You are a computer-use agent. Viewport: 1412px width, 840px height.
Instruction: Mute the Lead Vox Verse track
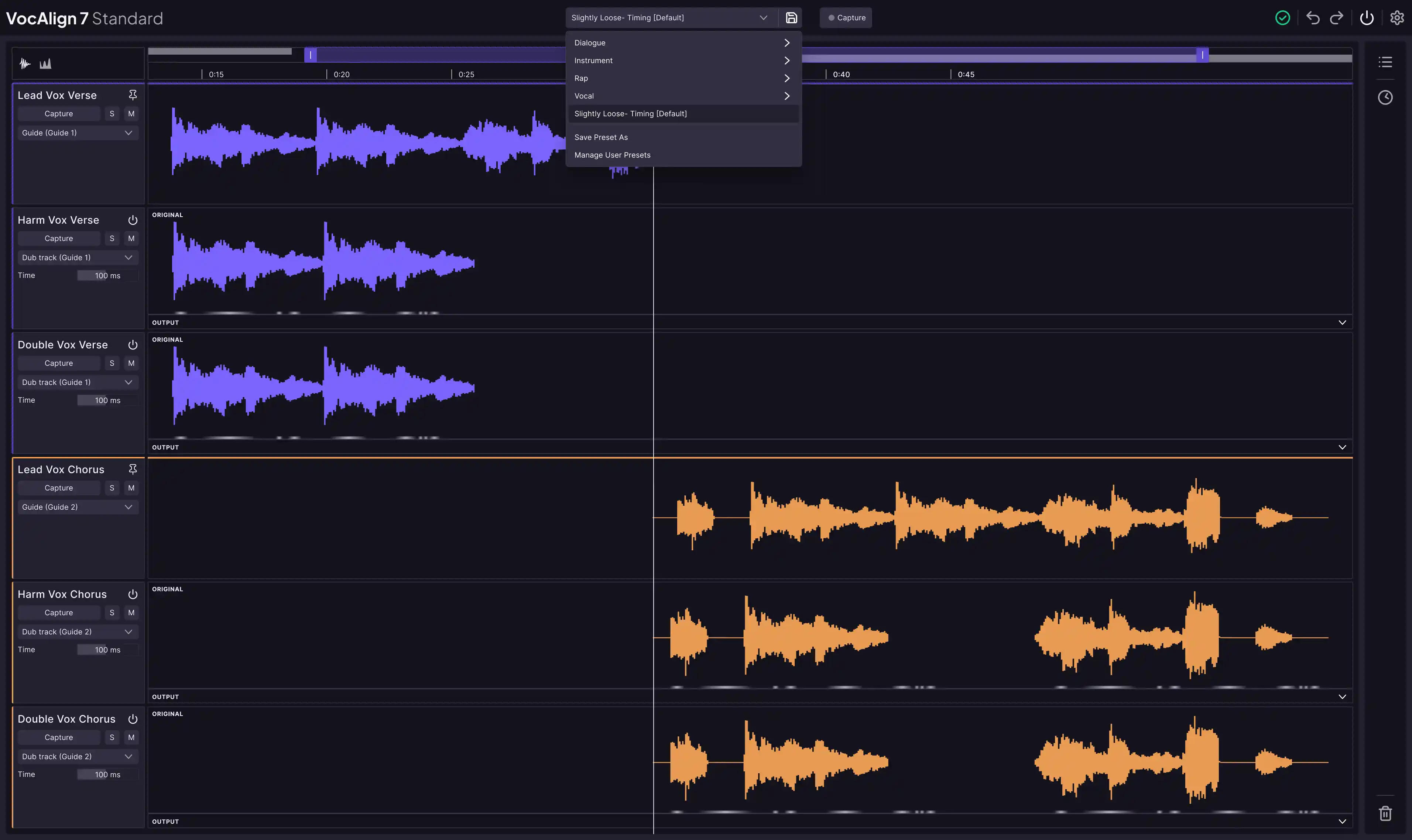point(131,114)
